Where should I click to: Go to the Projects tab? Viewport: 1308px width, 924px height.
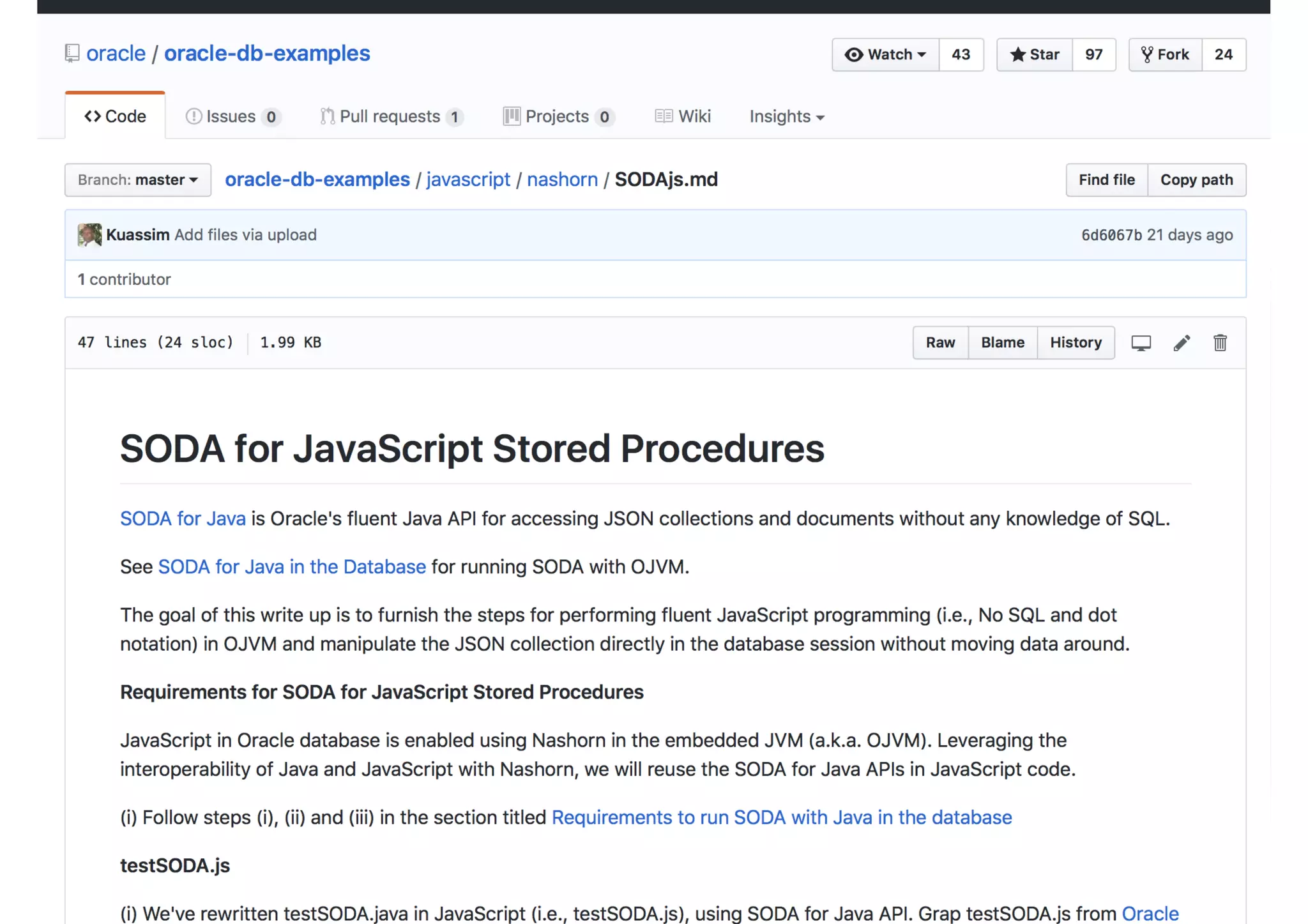point(558,116)
